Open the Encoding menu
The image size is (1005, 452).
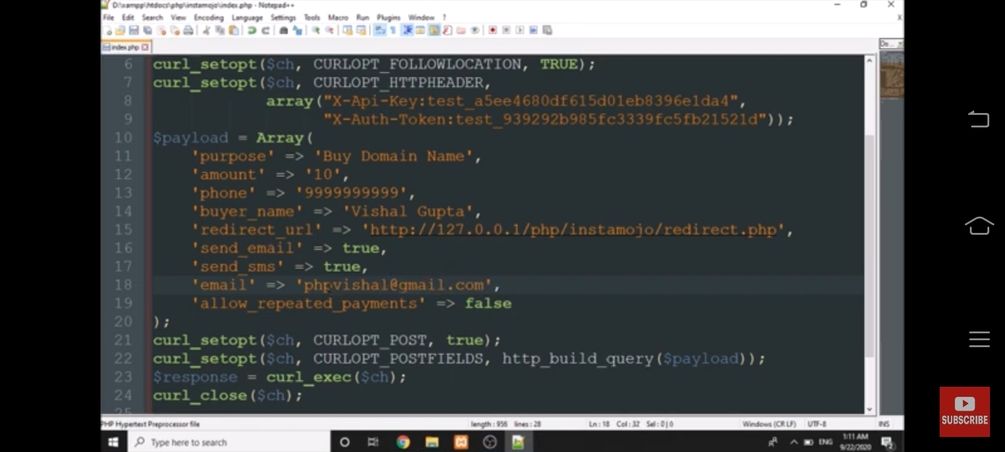[x=209, y=17]
